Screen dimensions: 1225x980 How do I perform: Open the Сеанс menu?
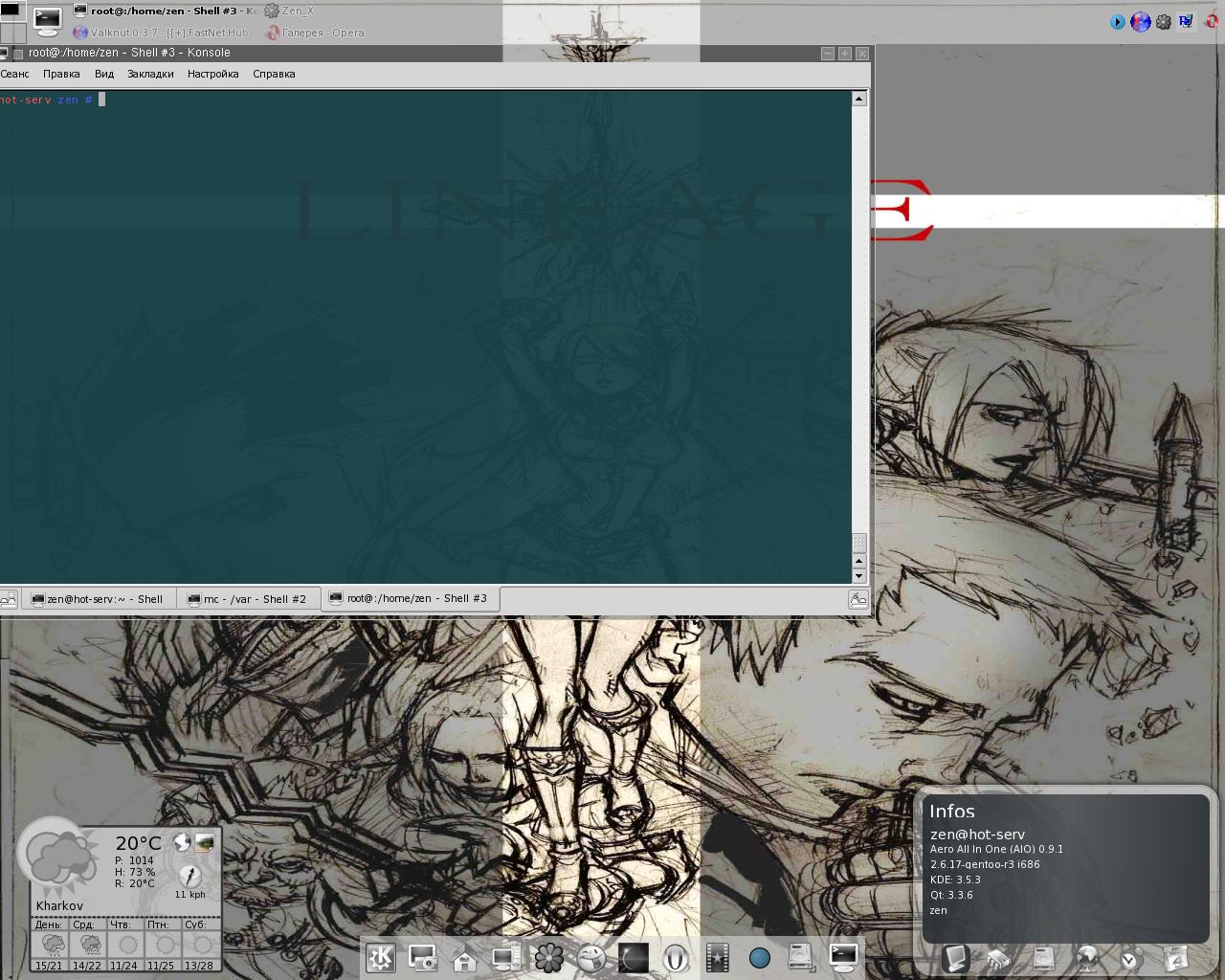[x=15, y=74]
